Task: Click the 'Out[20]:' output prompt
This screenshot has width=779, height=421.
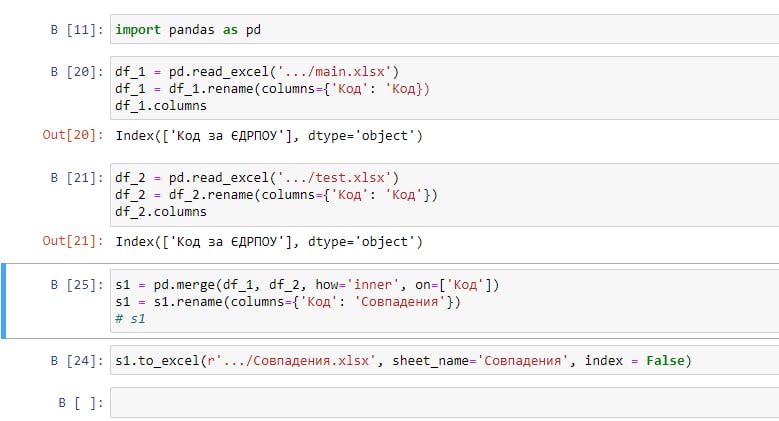Action: [73, 135]
